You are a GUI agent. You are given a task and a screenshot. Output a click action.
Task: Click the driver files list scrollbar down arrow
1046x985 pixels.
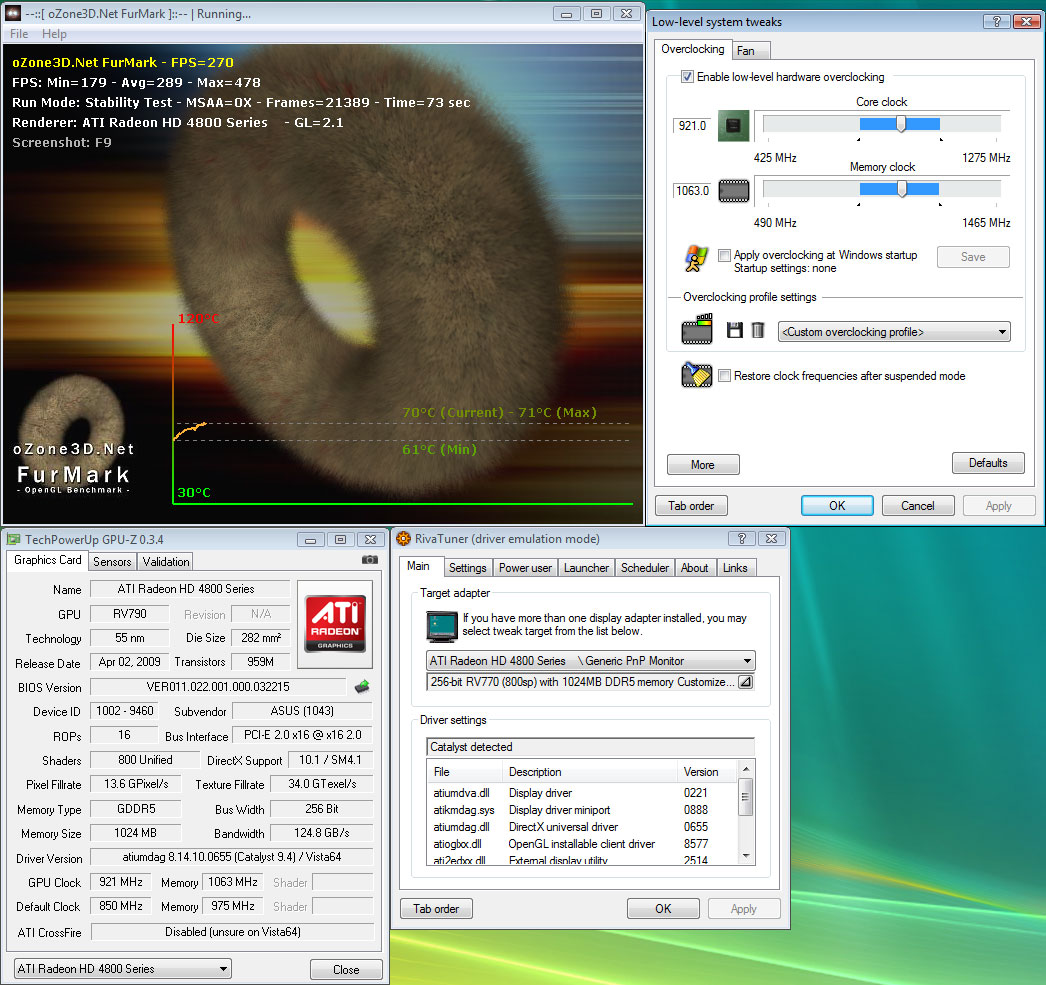point(746,856)
